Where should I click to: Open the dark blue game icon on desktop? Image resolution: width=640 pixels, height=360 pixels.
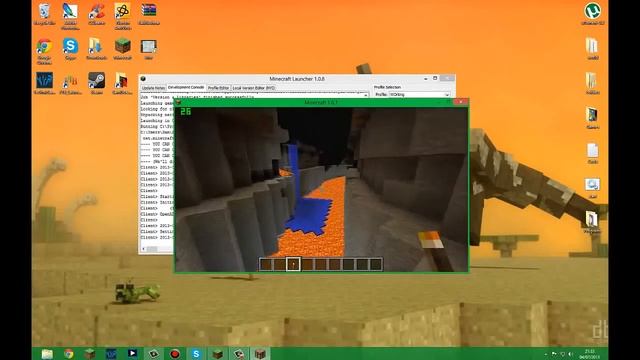pyautogui.click(x=44, y=83)
